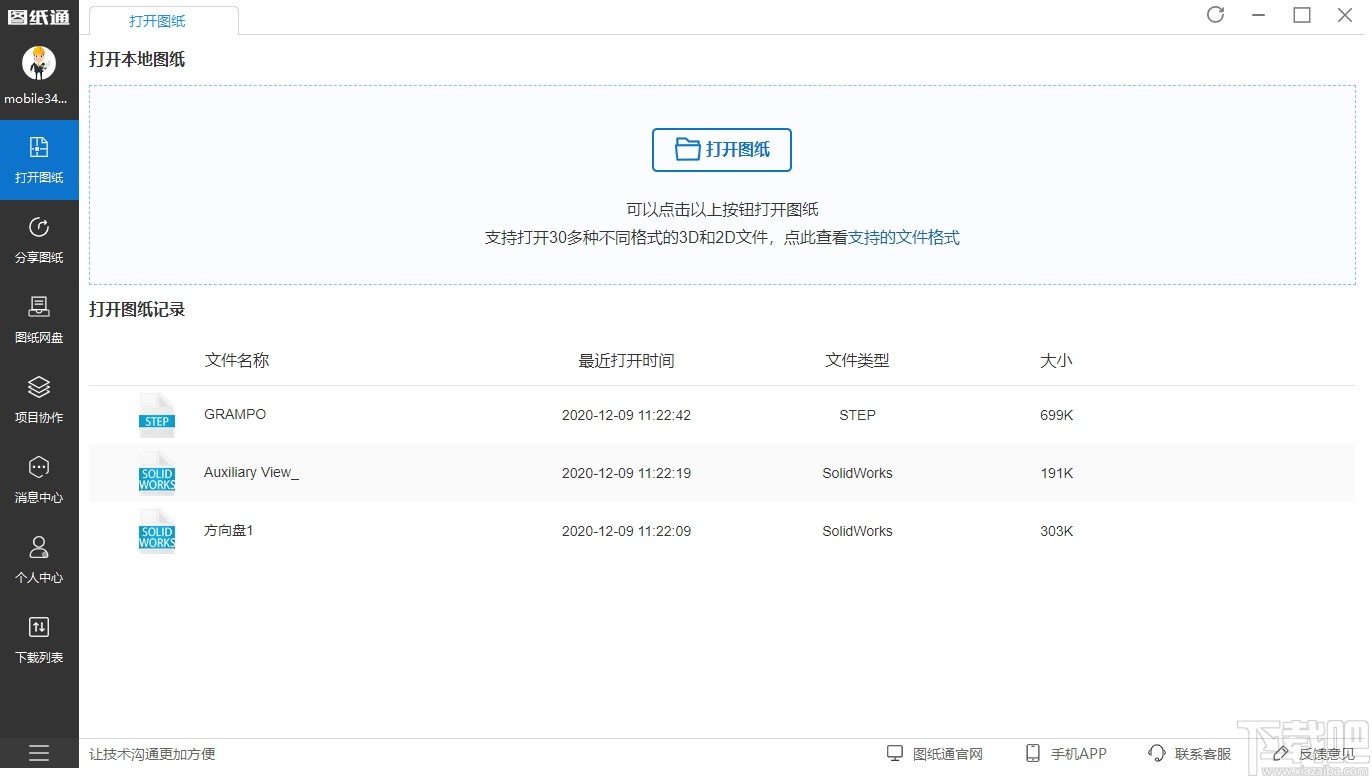This screenshot has height=776, width=1372.
Task: Click the 支持的文件格式 formats link
Action: tap(903, 238)
